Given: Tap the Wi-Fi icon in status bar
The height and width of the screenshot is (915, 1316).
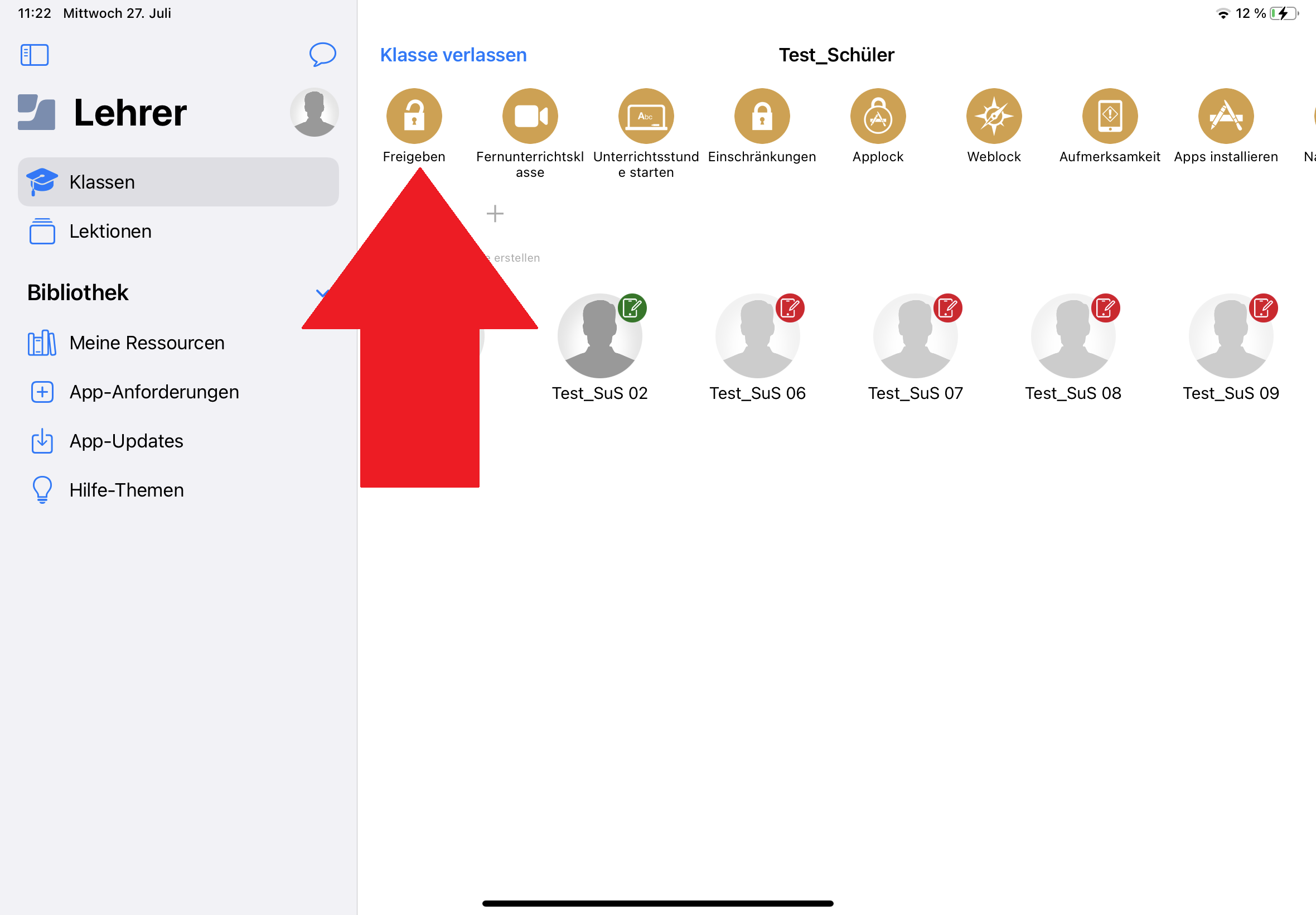Looking at the screenshot, I should coord(1223,14).
